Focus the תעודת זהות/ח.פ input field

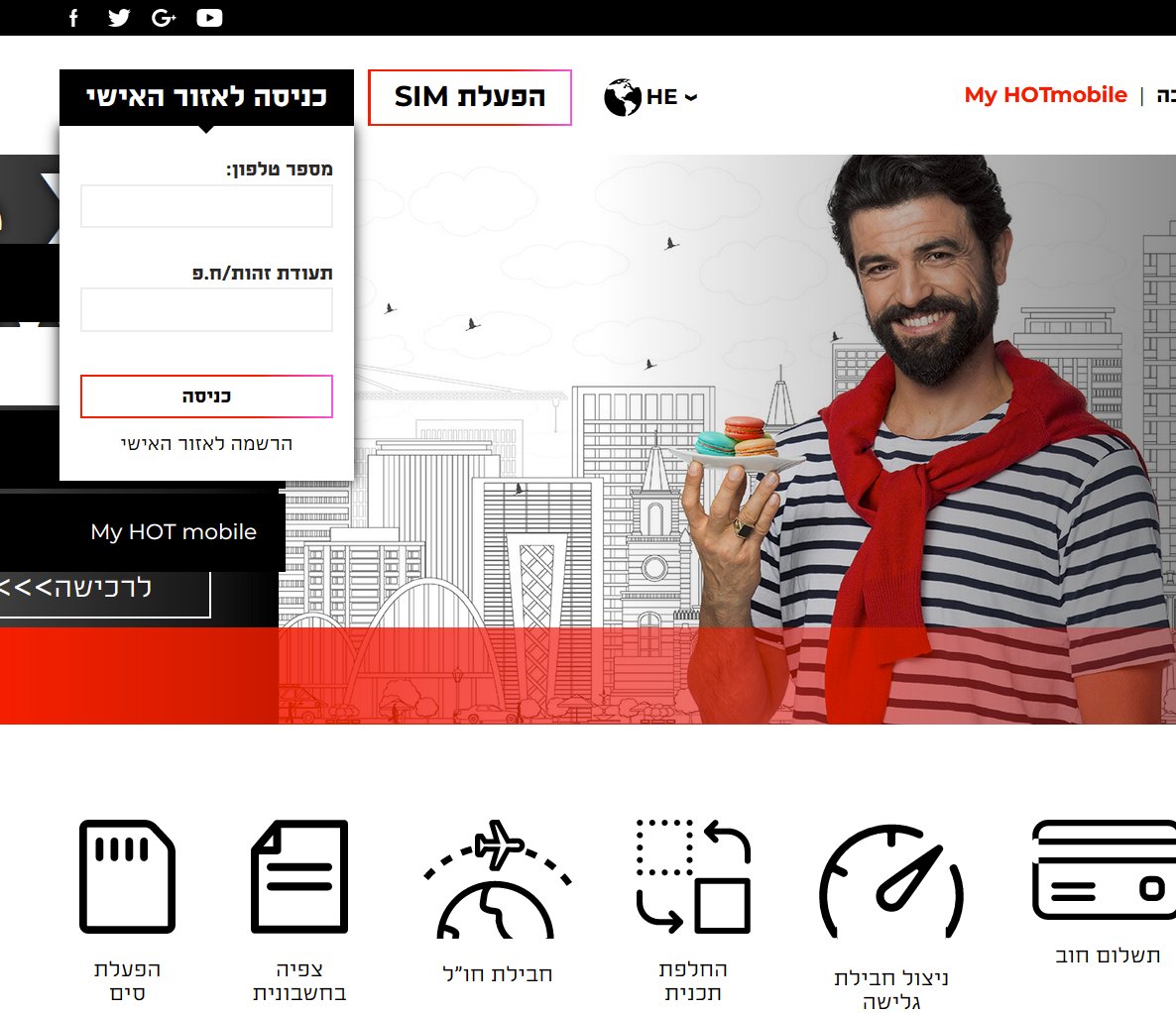pyautogui.click(x=206, y=309)
